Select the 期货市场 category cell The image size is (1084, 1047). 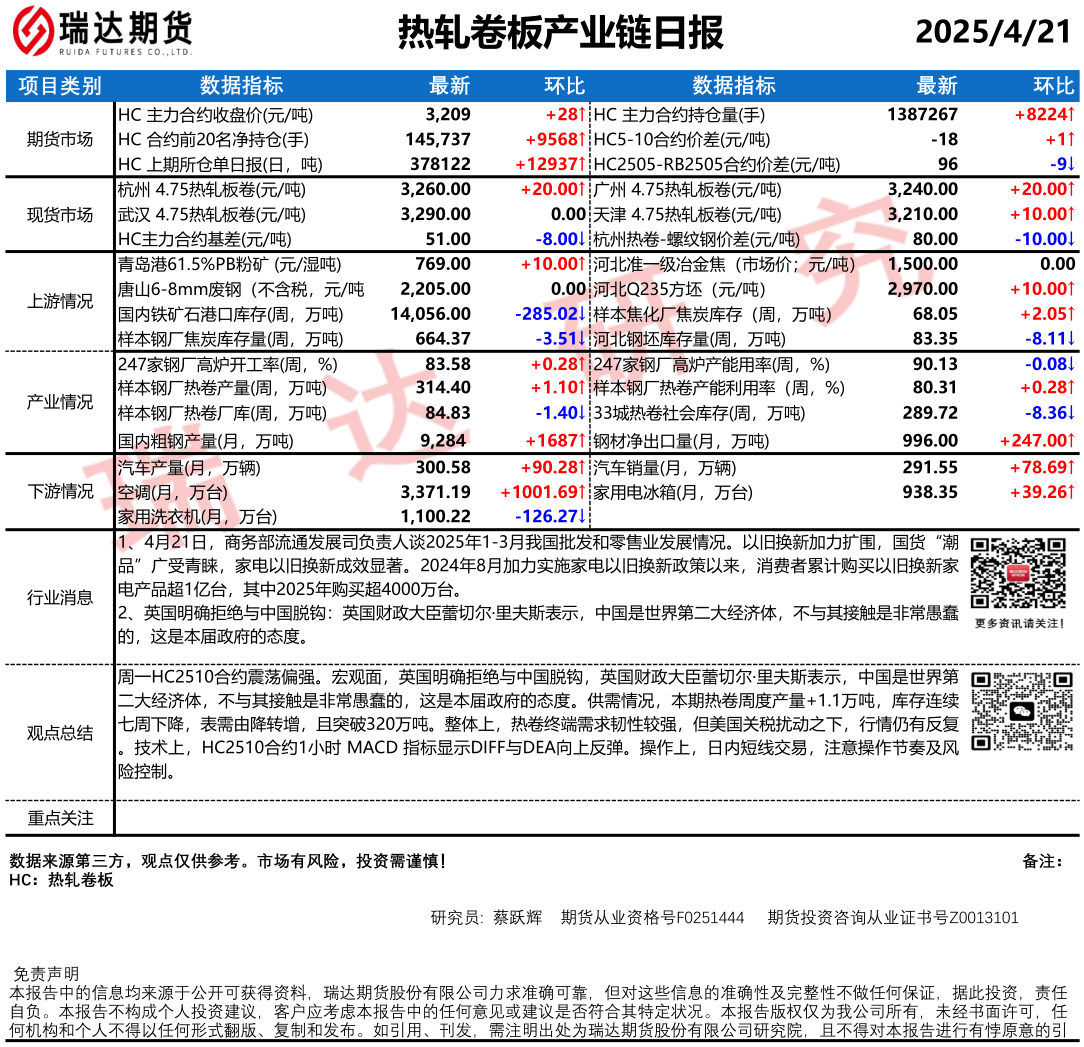click(60, 140)
